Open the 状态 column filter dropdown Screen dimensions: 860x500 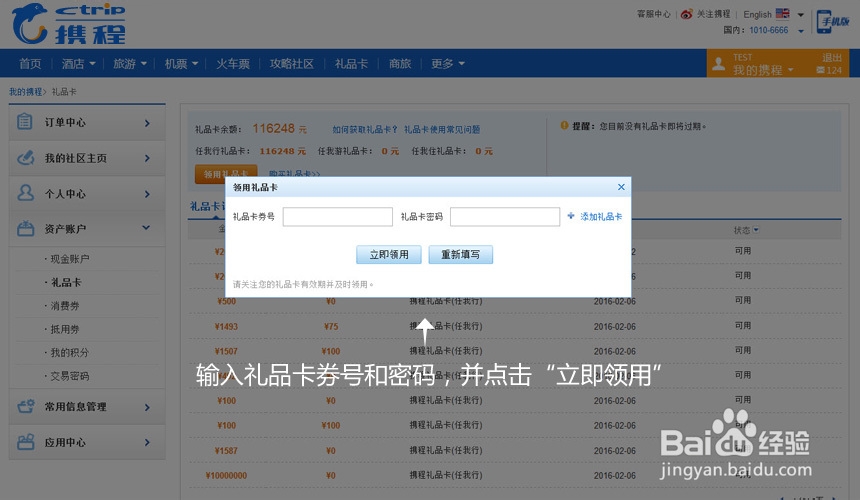(x=756, y=230)
